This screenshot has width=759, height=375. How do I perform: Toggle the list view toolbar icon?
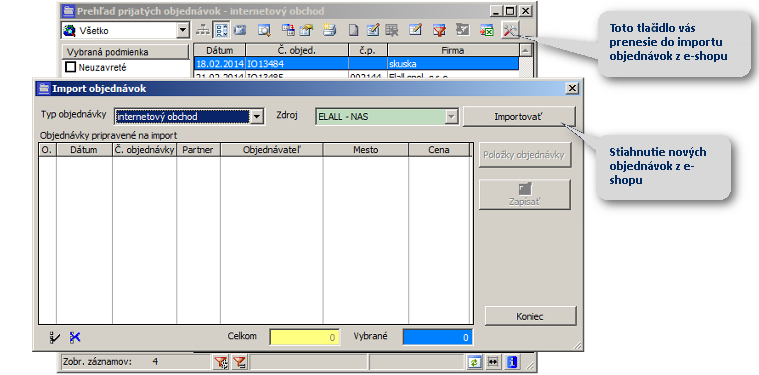click(221, 30)
